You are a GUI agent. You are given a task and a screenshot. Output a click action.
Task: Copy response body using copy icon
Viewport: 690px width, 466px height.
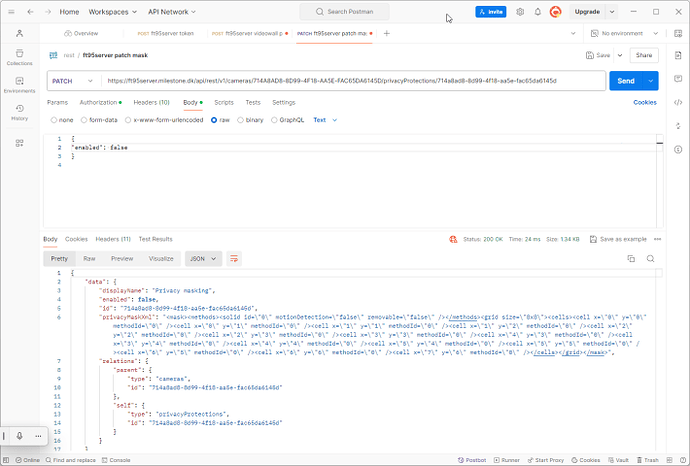point(631,258)
